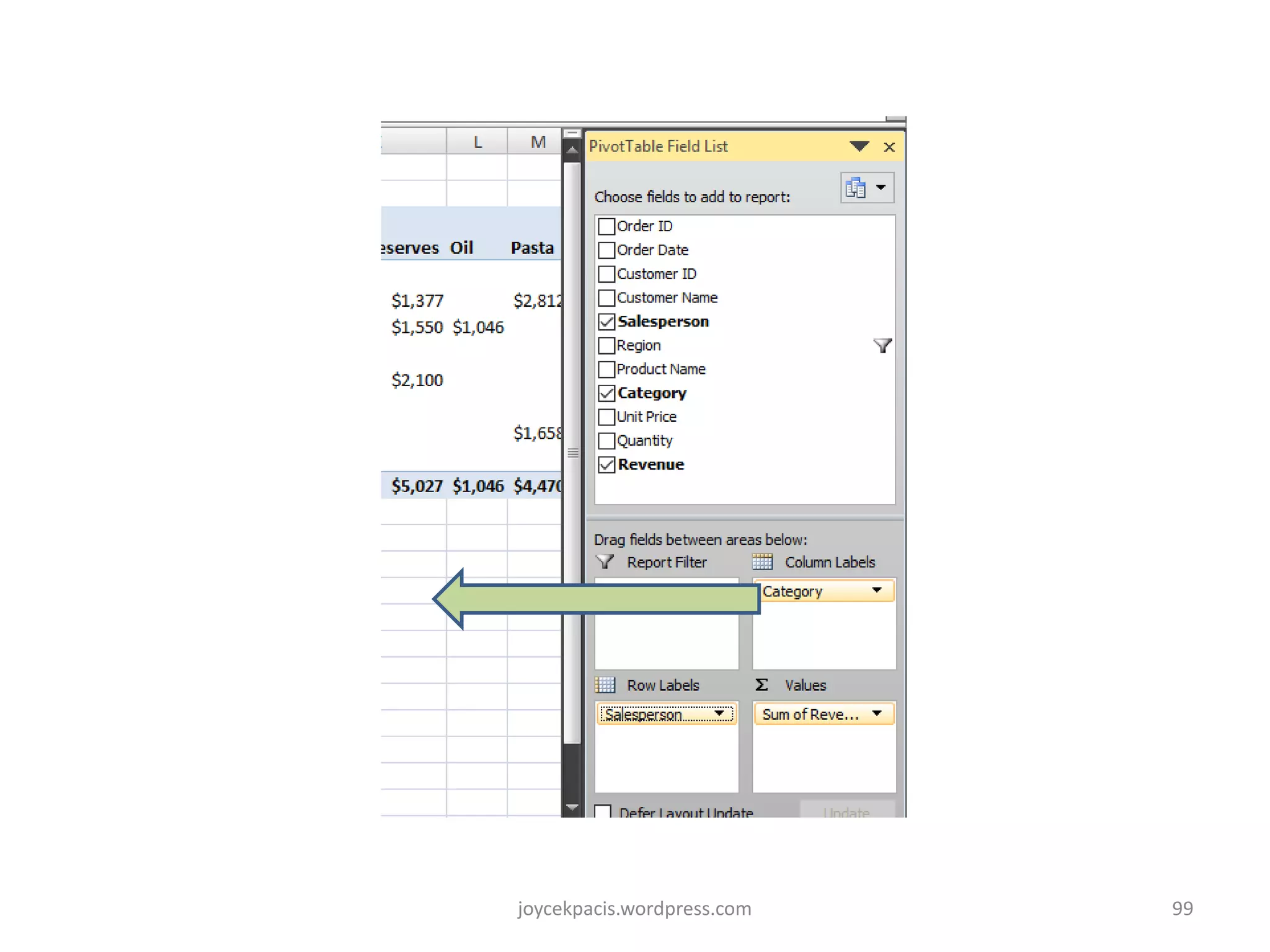
Task: Close the PivotTable Field List pane
Action: (889, 148)
